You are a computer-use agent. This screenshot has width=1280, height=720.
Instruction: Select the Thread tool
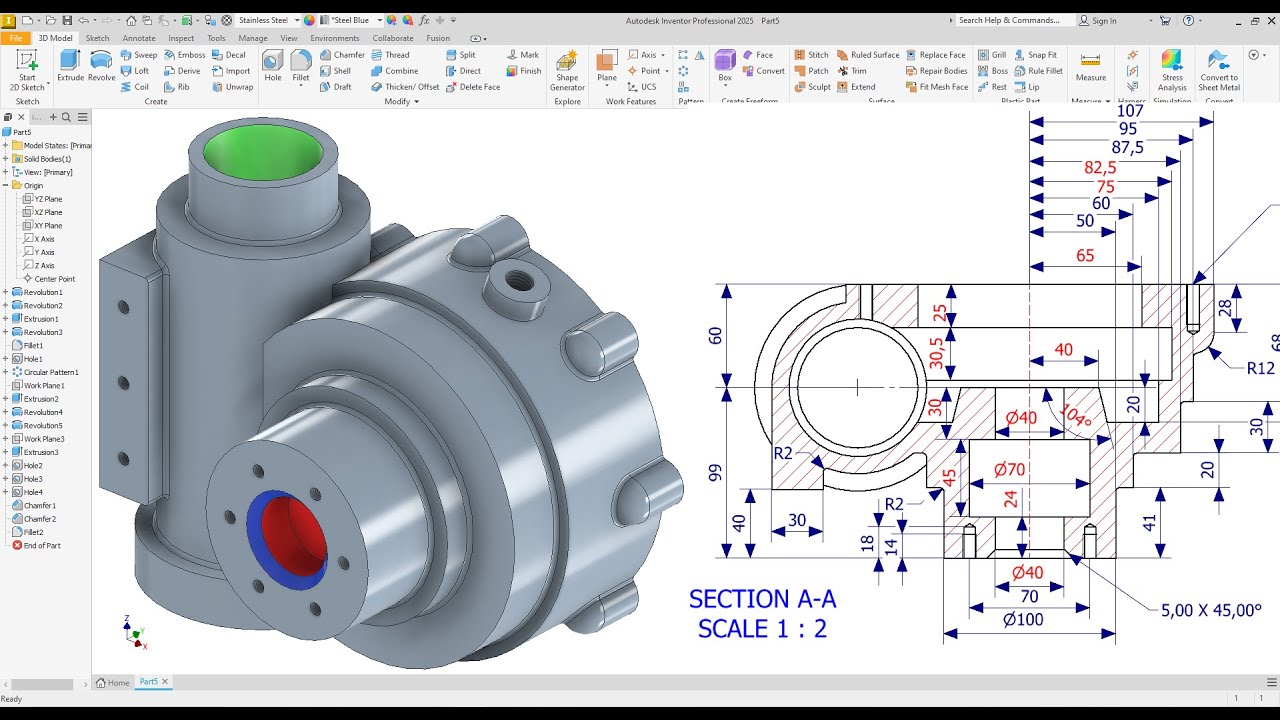[390, 55]
